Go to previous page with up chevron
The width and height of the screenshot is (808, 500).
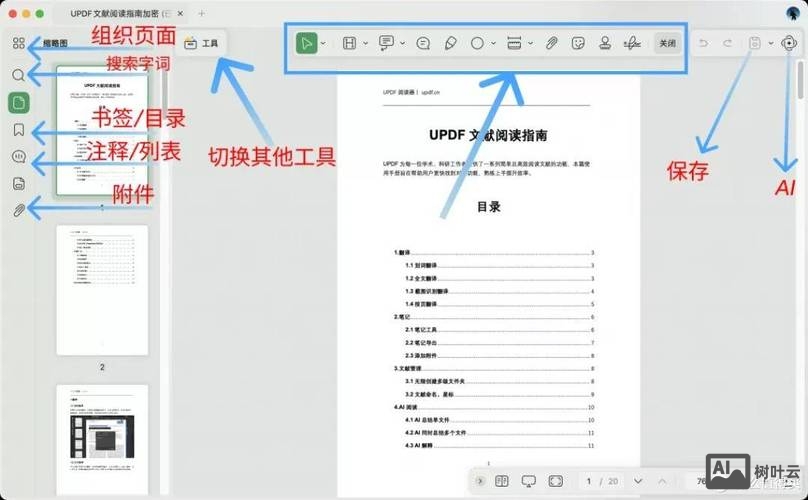click(663, 481)
